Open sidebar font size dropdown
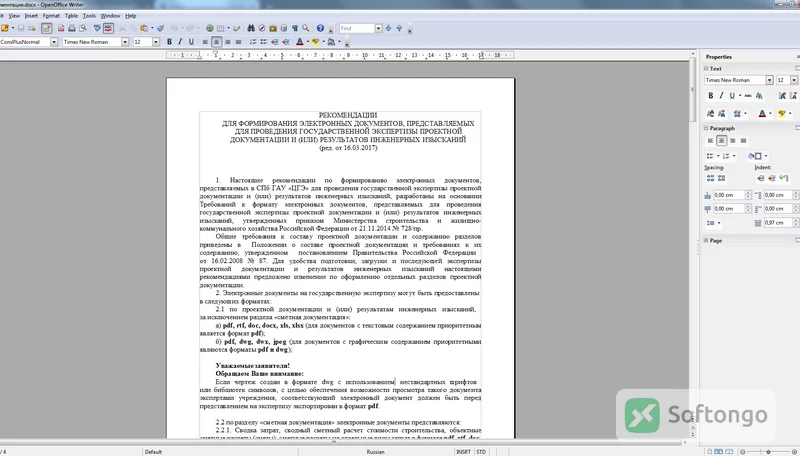 794,80
